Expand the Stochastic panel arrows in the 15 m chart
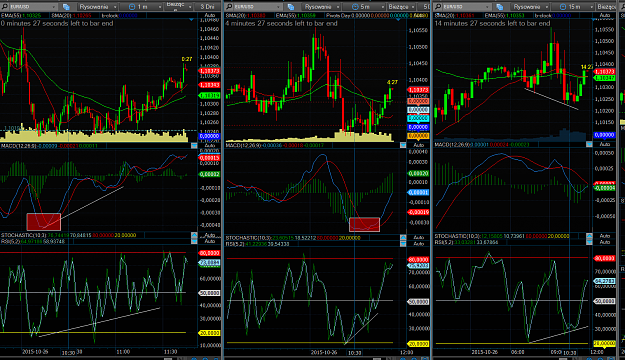This screenshot has width=625, height=360. (x=589, y=238)
